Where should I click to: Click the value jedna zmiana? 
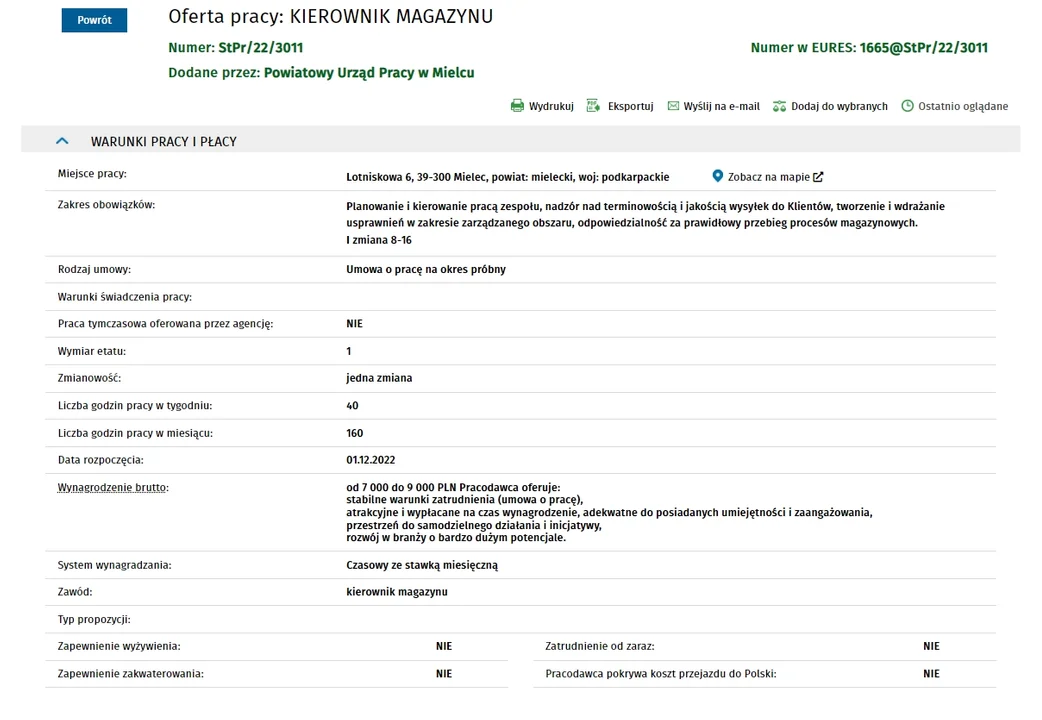pyautogui.click(x=379, y=378)
